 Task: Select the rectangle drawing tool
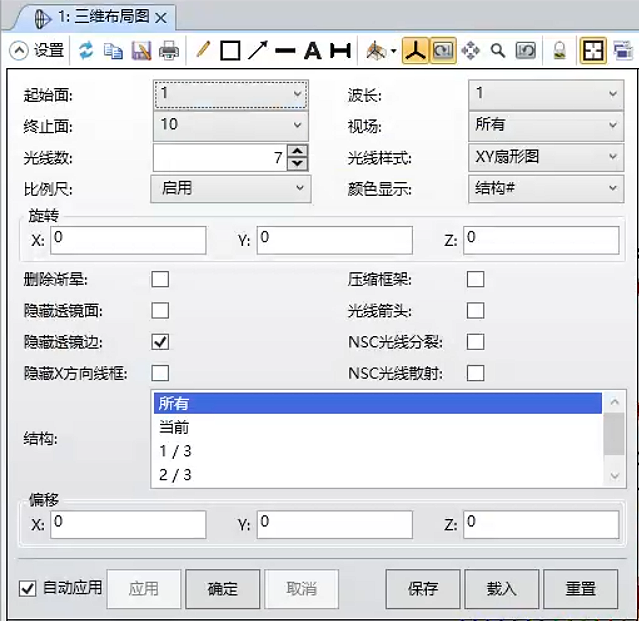[x=230, y=51]
